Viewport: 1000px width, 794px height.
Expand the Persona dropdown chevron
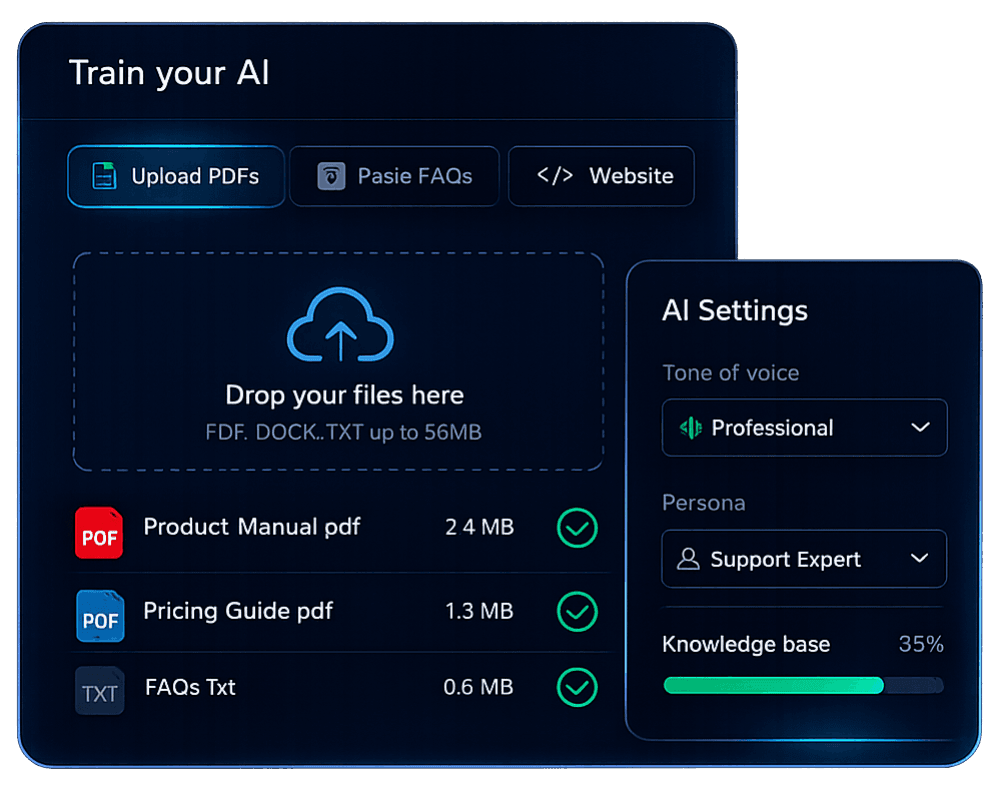point(920,558)
